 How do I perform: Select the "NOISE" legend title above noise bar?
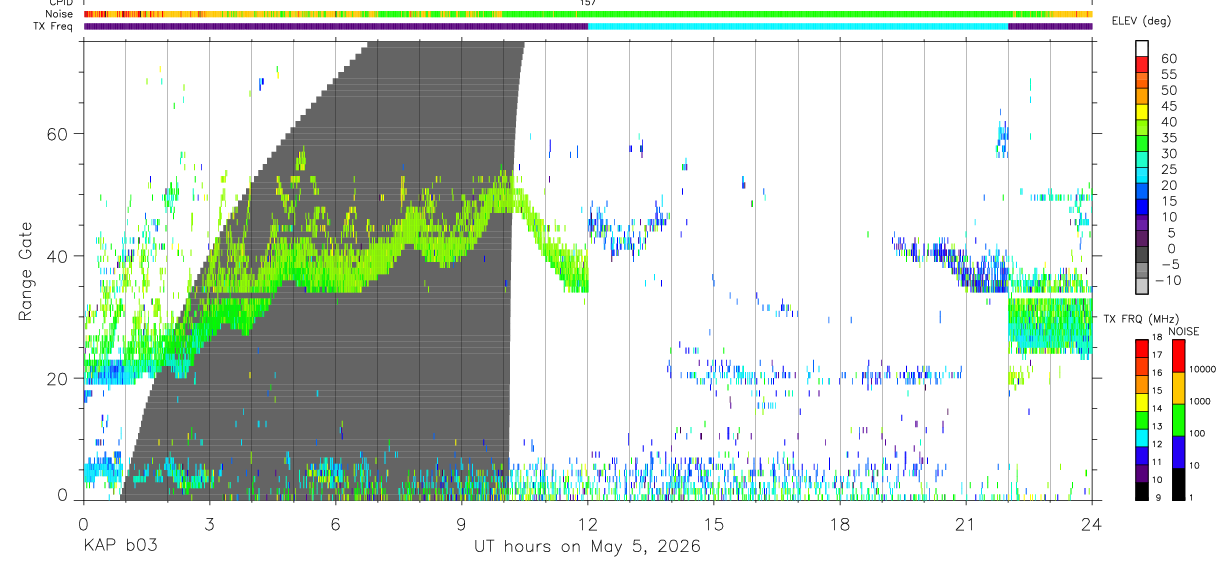coord(1183,331)
